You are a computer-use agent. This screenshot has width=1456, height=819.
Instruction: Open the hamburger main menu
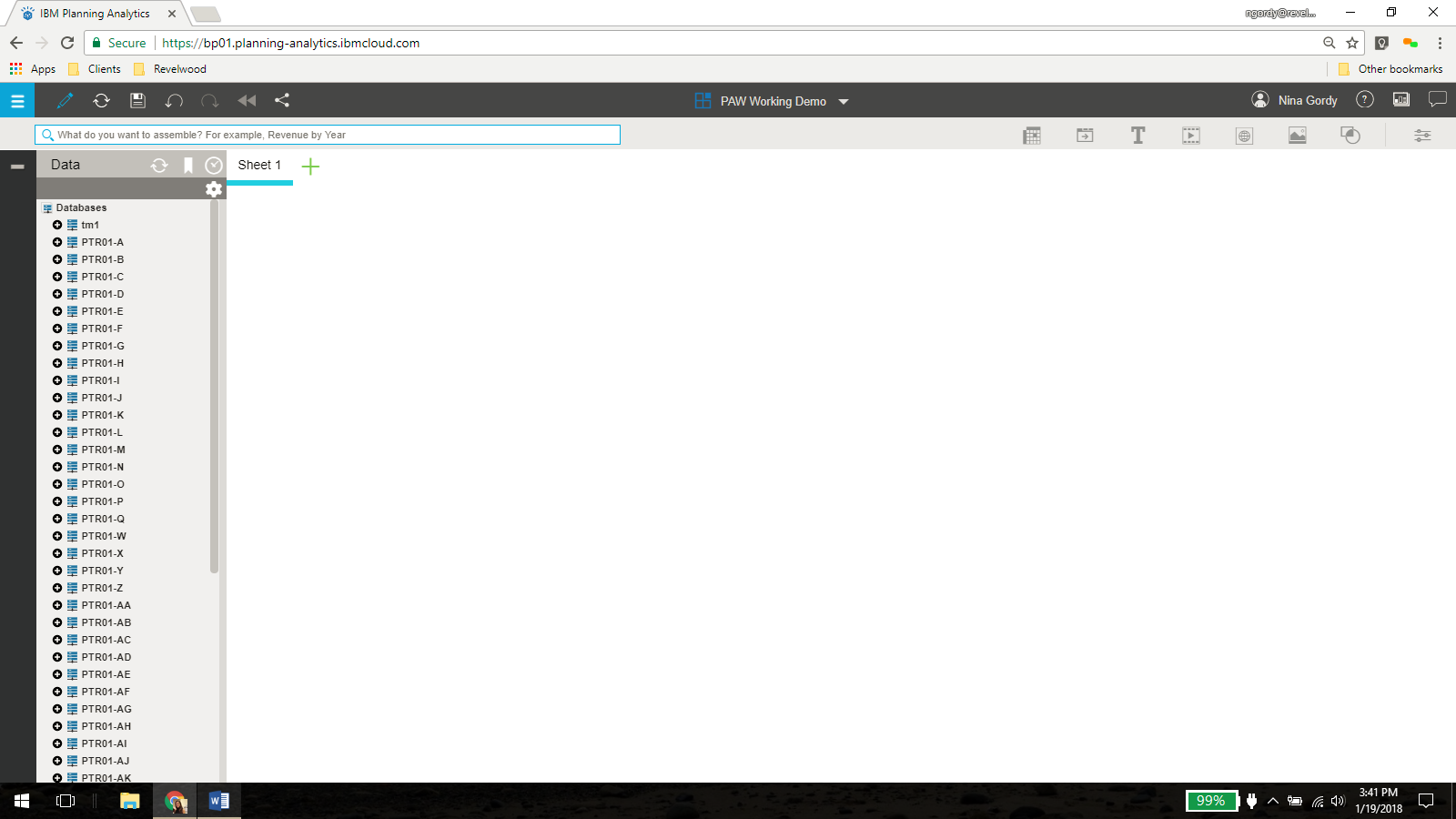pyautogui.click(x=17, y=101)
